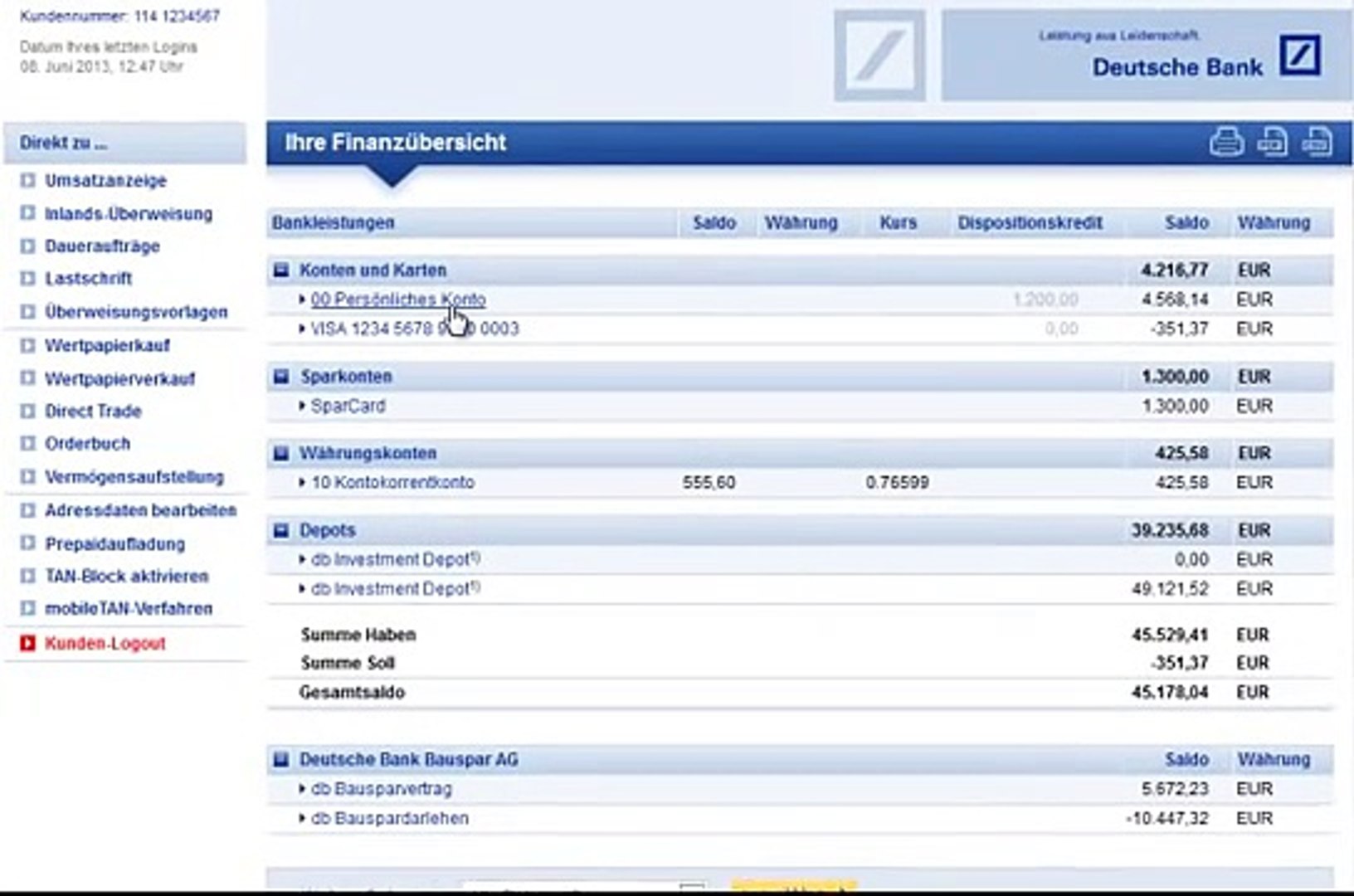Collapse the Depots section
Screen dimensions: 1354x896
point(282,530)
